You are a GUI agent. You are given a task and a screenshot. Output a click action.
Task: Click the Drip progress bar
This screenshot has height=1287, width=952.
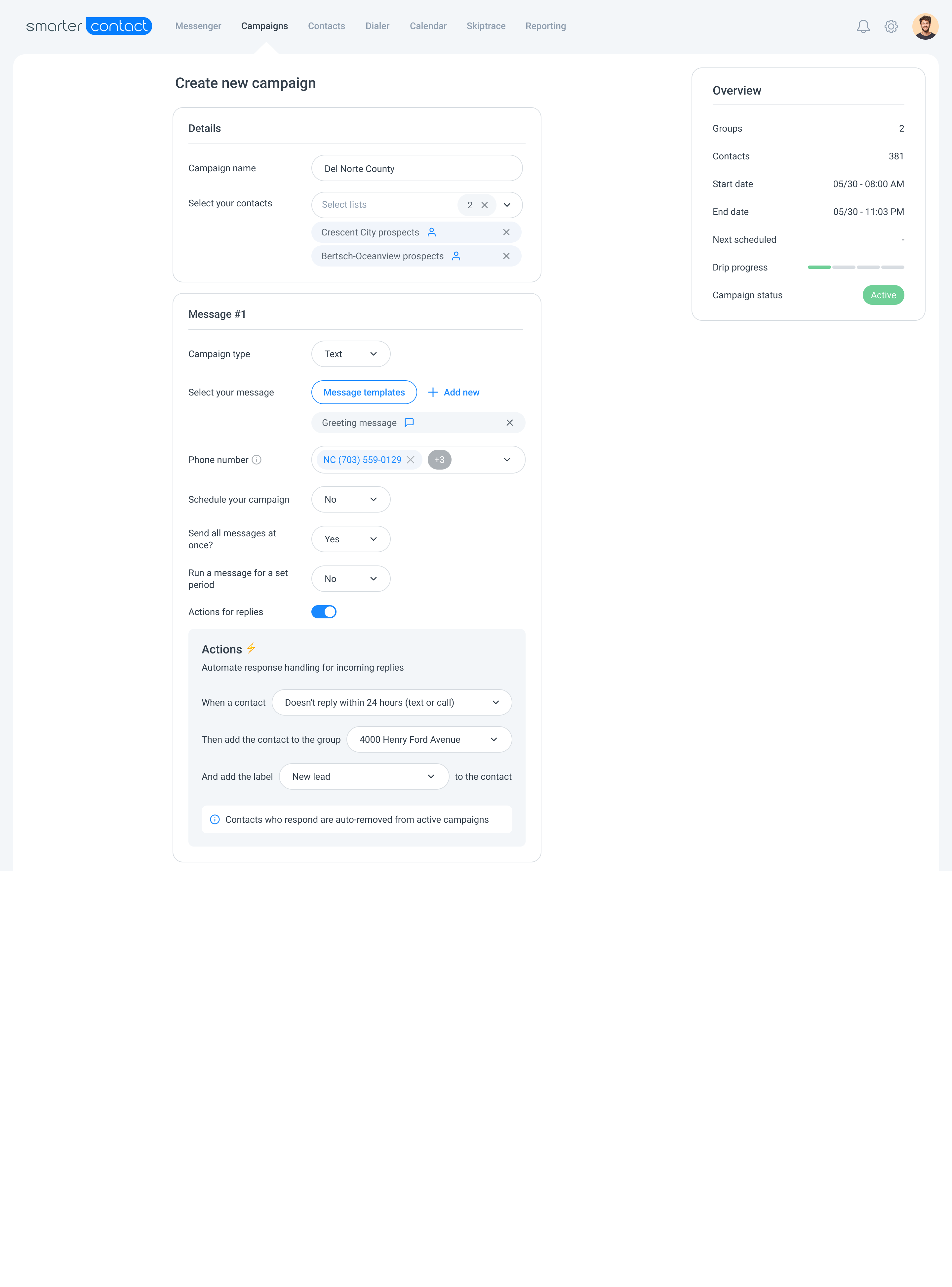(x=855, y=268)
